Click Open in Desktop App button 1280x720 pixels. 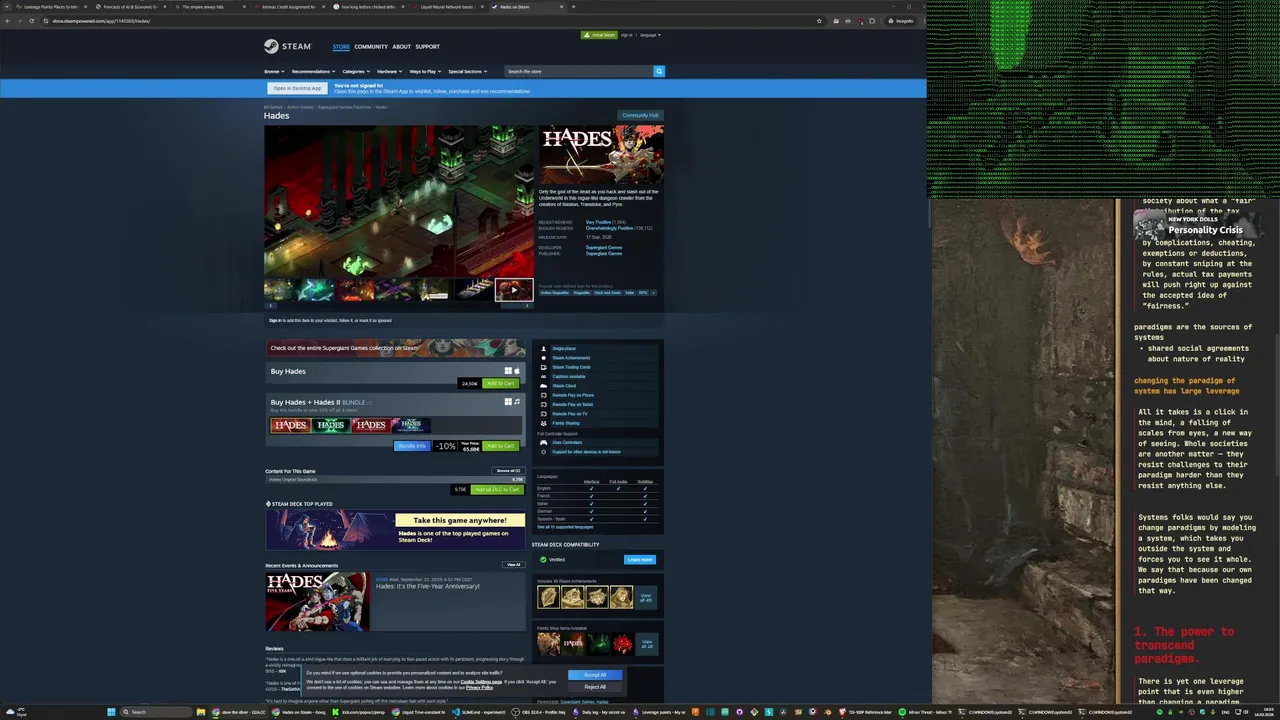coord(298,88)
